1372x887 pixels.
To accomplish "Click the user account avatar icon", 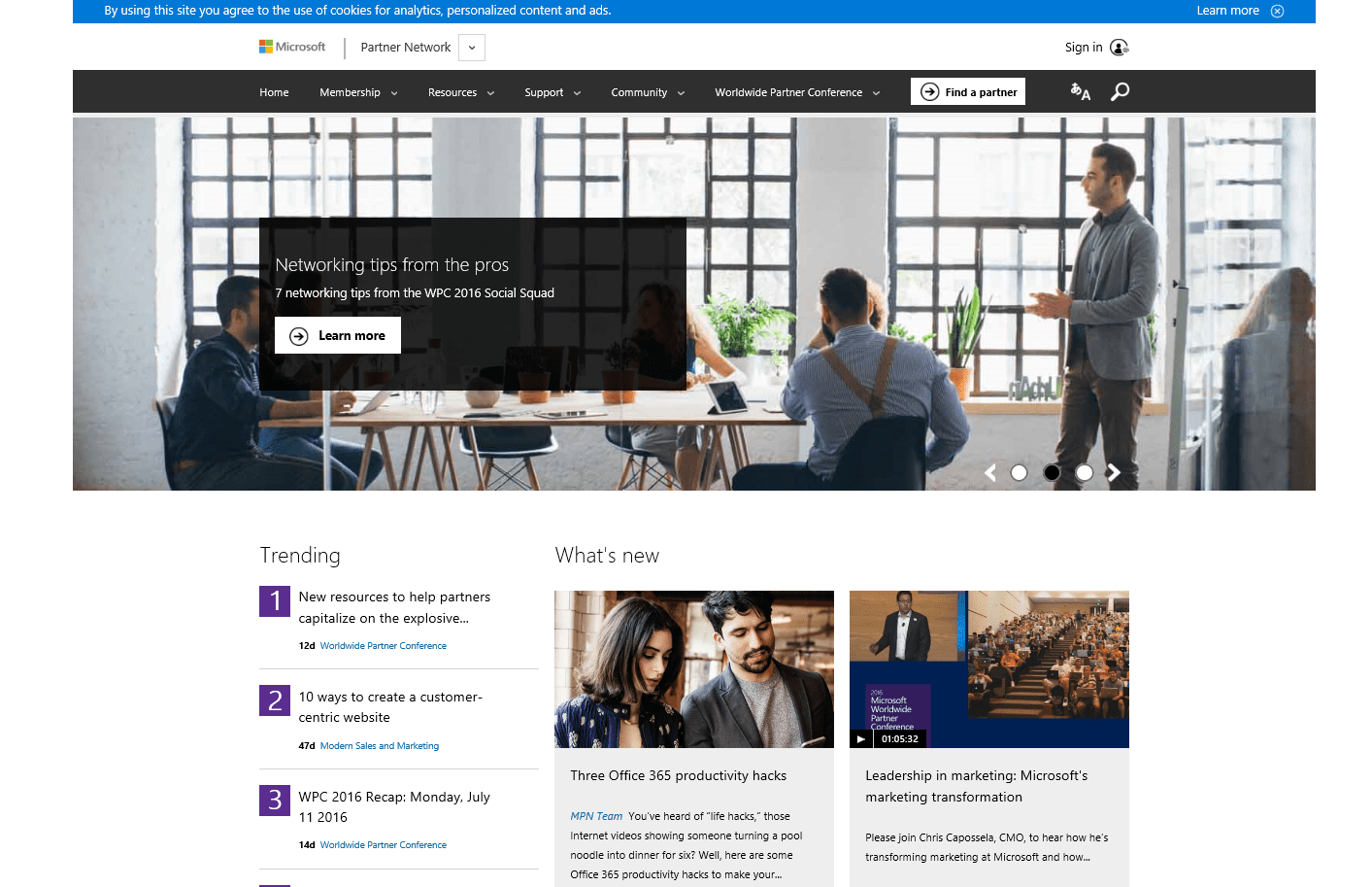I will (x=1119, y=47).
